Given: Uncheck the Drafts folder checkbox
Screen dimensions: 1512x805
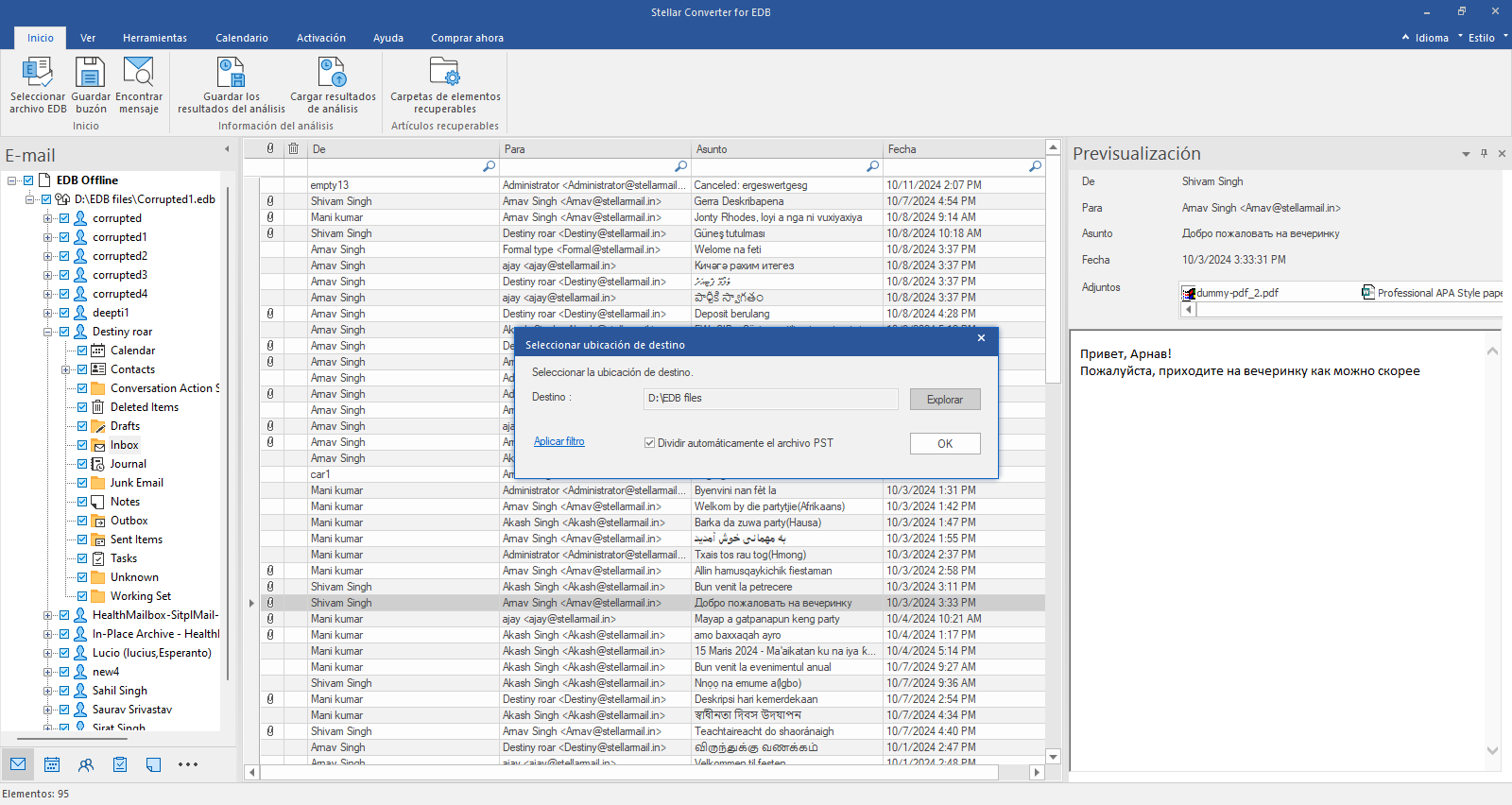Looking at the screenshot, I should [82, 426].
